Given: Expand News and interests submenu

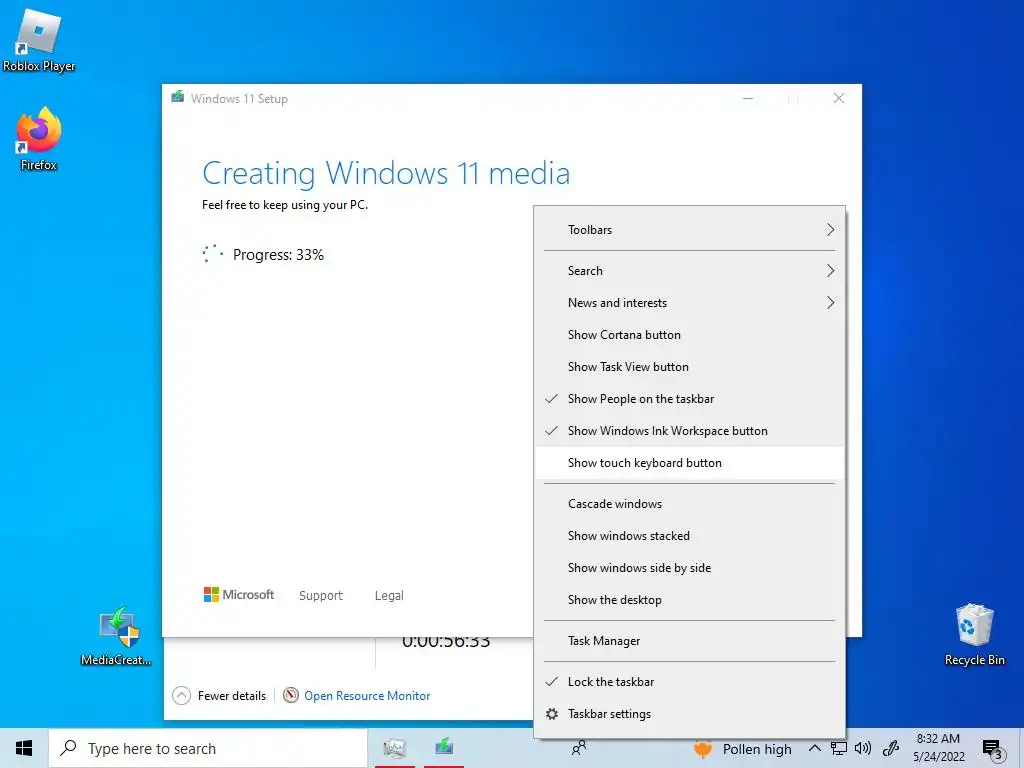Looking at the screenshot, I should tap(690, 302).
